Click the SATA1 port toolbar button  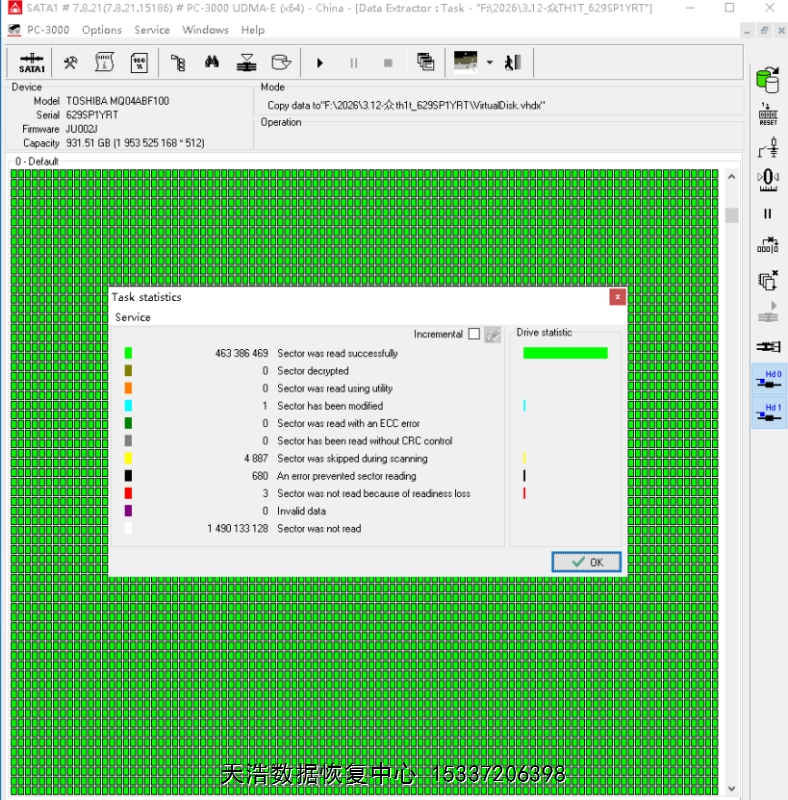(31, 62)
